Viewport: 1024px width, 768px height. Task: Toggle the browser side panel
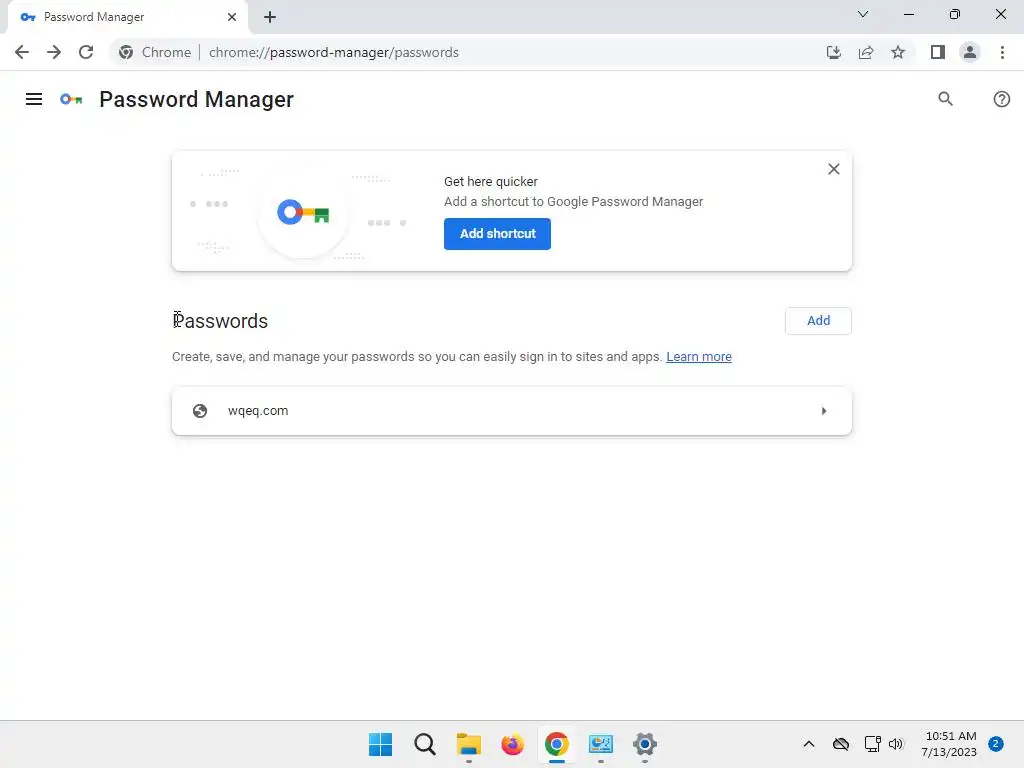(x=938, y=52)
